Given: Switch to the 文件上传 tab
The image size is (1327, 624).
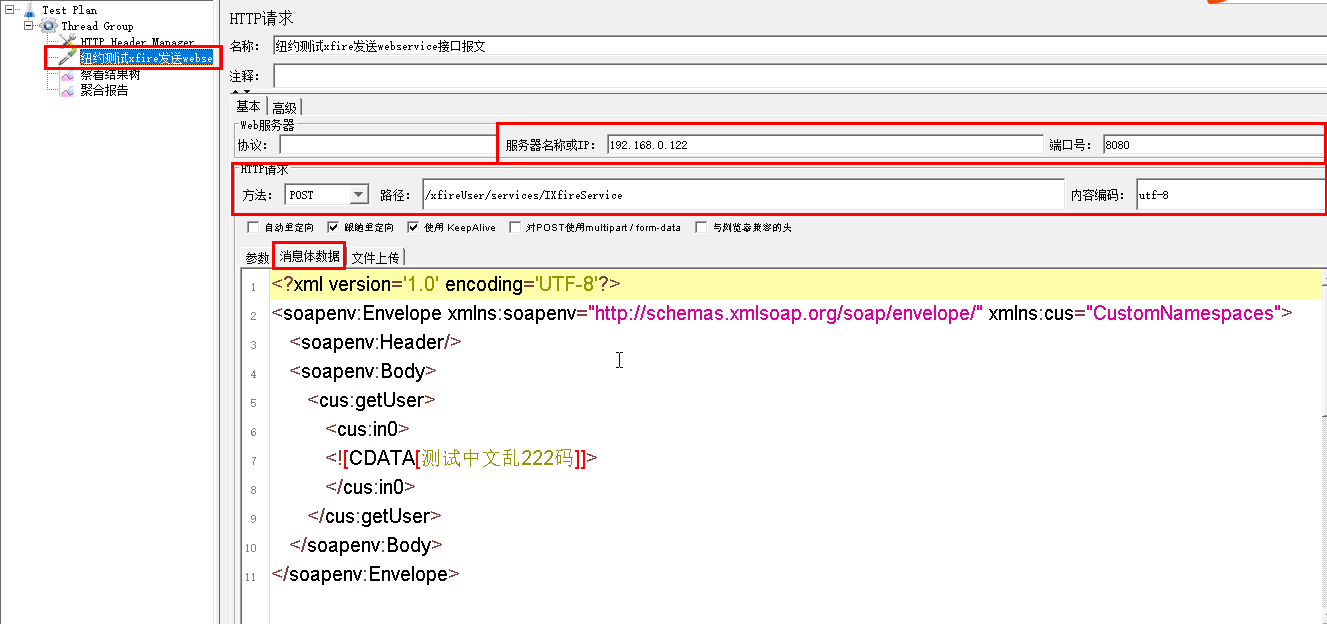Looking at the screenshot, I should 375,257.
